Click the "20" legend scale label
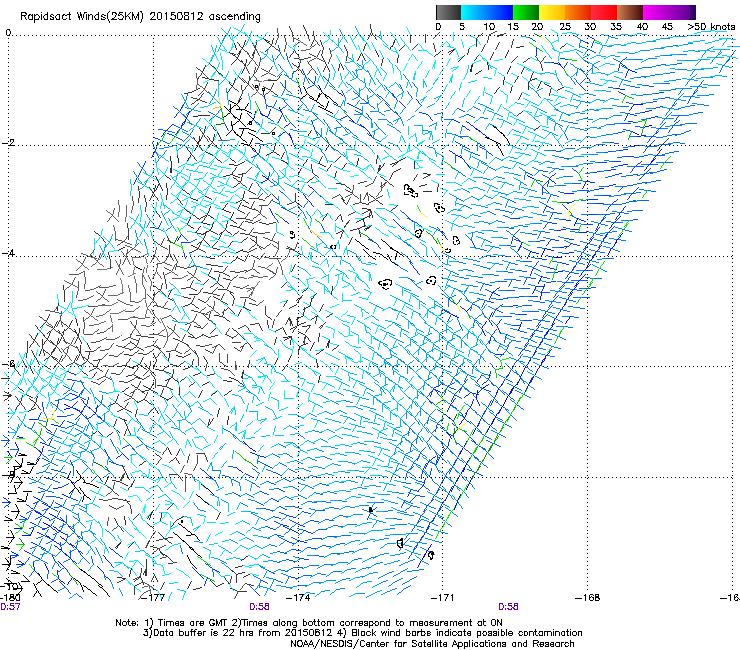This screenshot has width=740, height=650. 537,27
